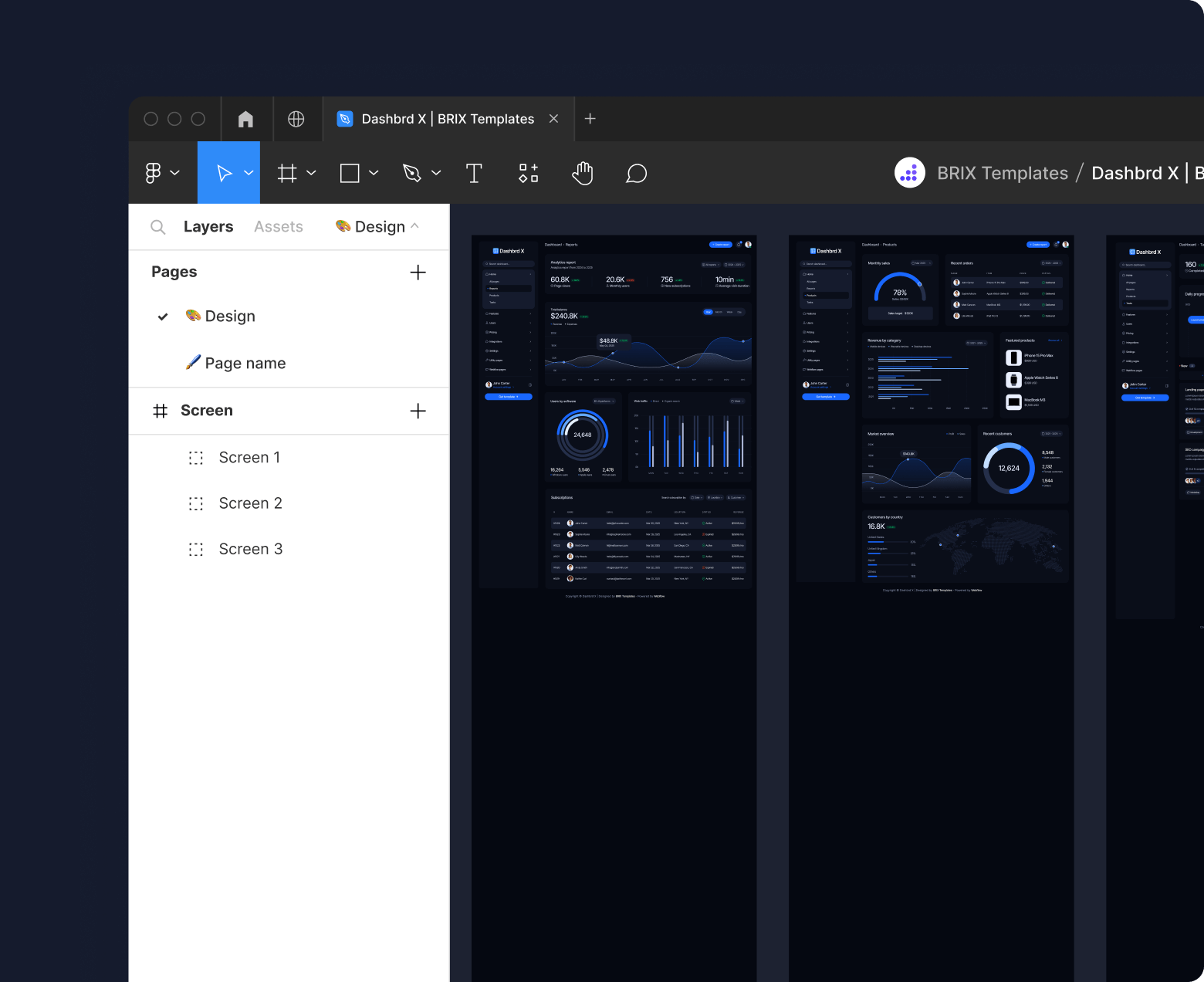Select the Pen tool
This screenshot has width=1204, height=982.
coord(414,172)
